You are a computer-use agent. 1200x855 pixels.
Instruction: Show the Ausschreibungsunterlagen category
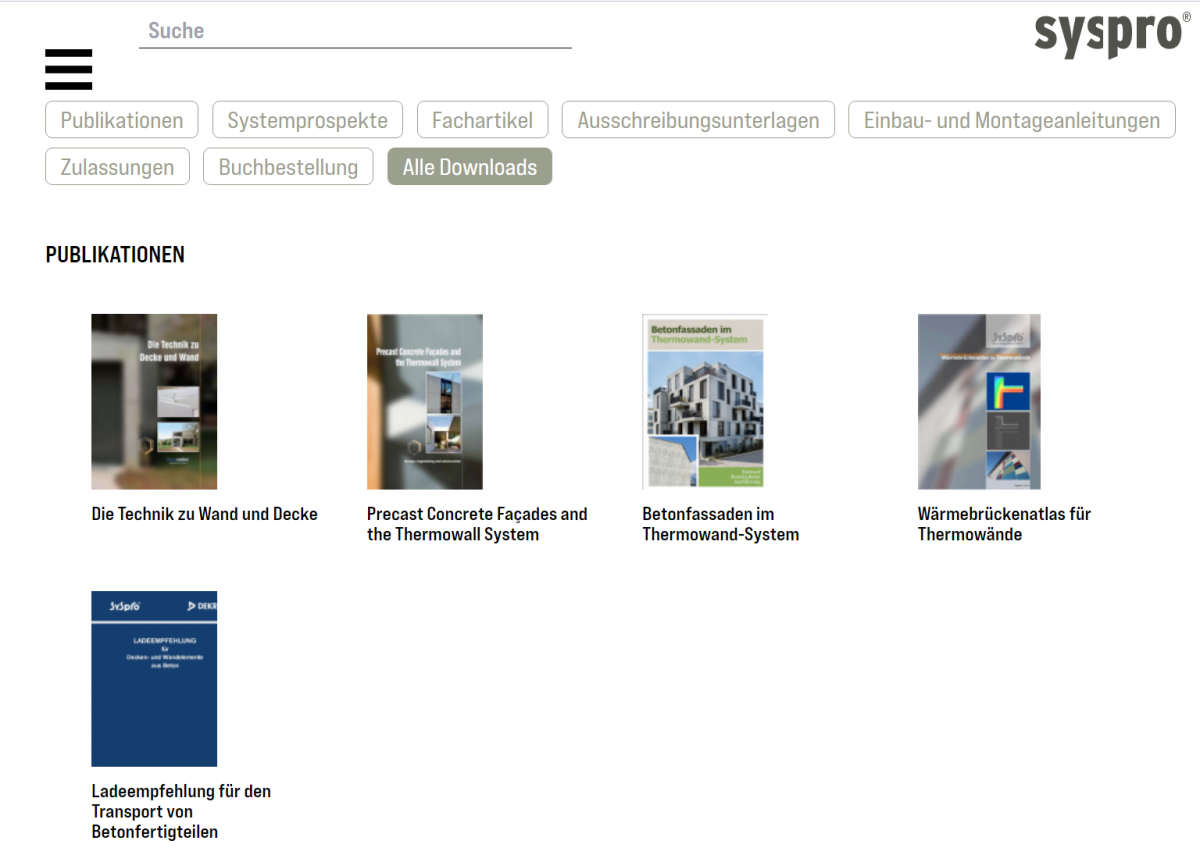698,120
